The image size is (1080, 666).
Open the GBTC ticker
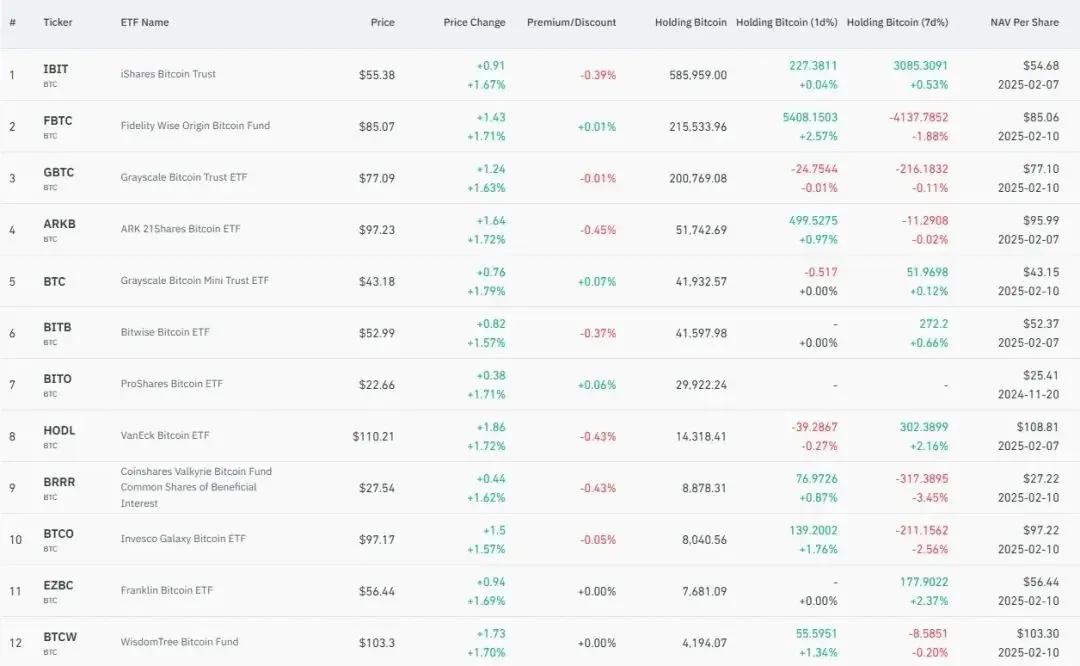coord(59,172)
